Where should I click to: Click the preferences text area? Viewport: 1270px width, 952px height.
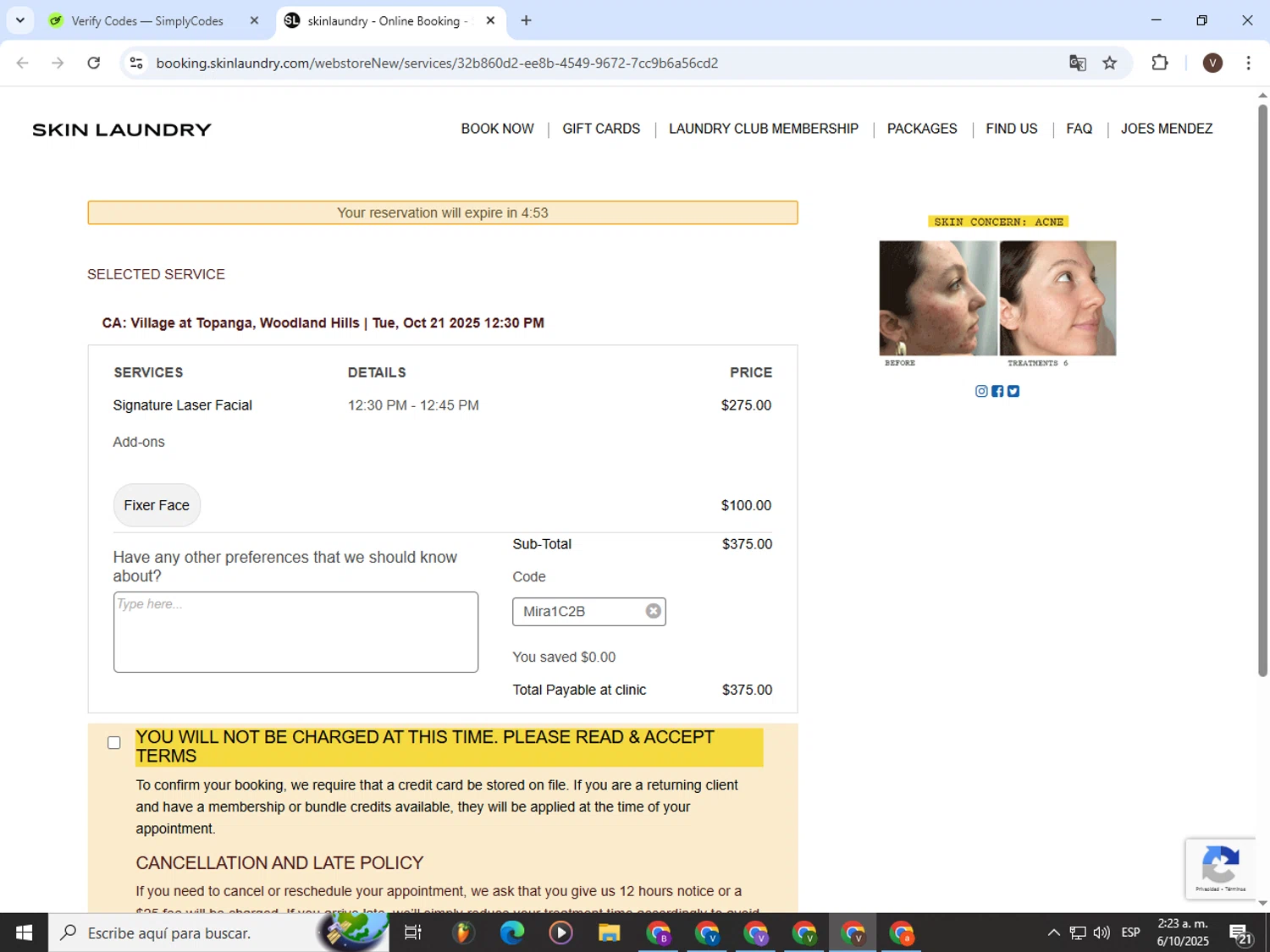tap(295, 632)
